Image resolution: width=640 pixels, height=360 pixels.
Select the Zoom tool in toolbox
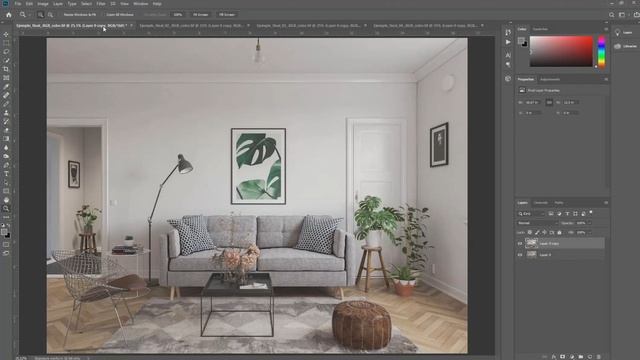6,208
